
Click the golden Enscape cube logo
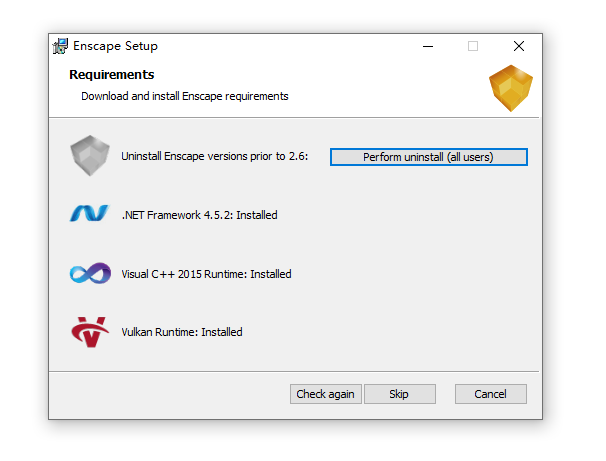pyautogui.click(x=511, y=88)
